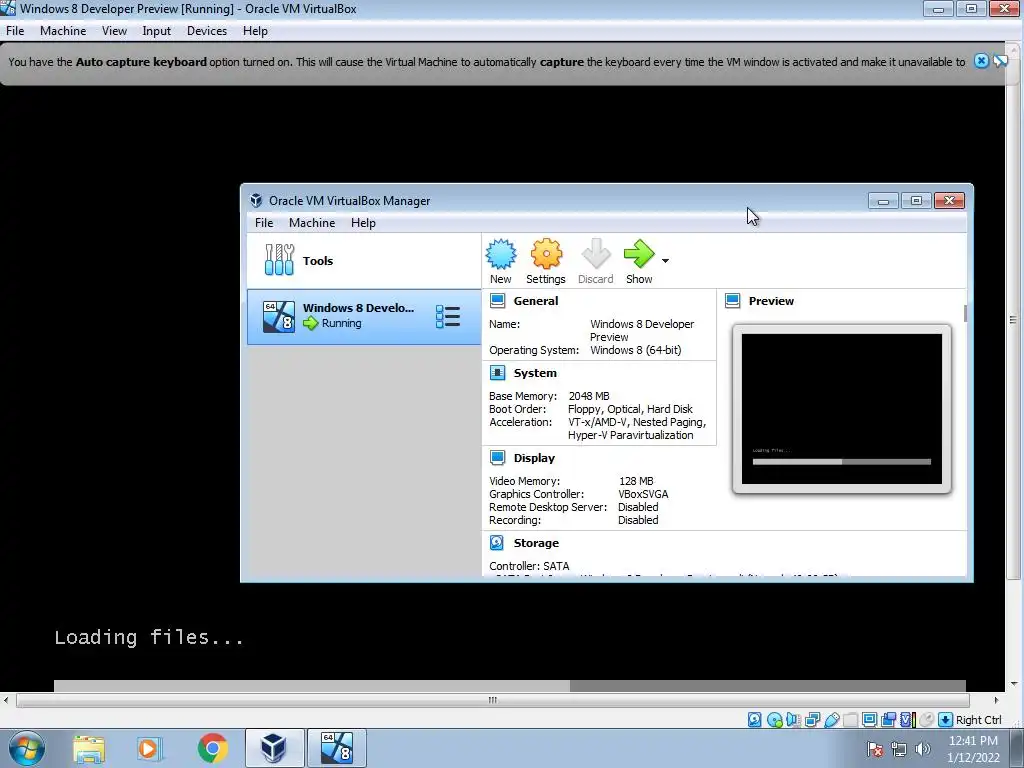1024x768 pixels.
Task: Click the Right Ctrl host key label
Action: pyautogui.click(x=978, y=720)
